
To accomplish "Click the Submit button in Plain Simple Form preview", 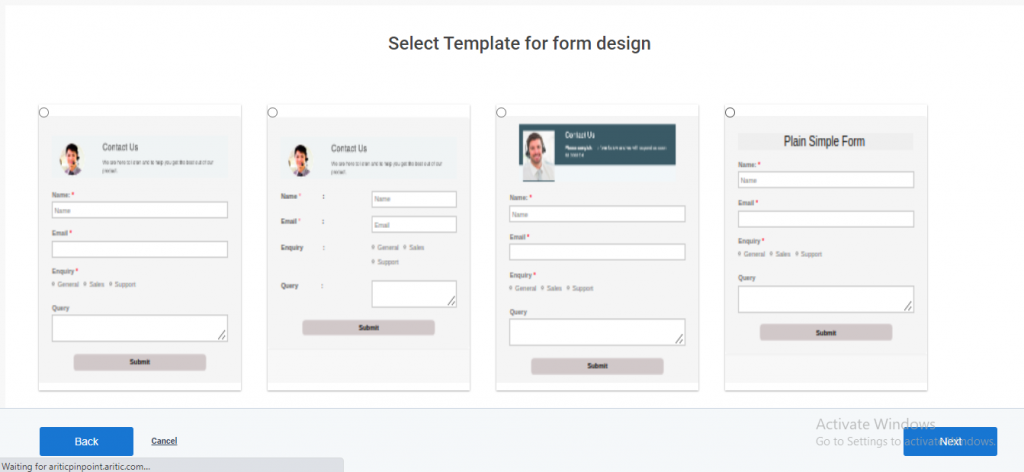I will 825,332.
